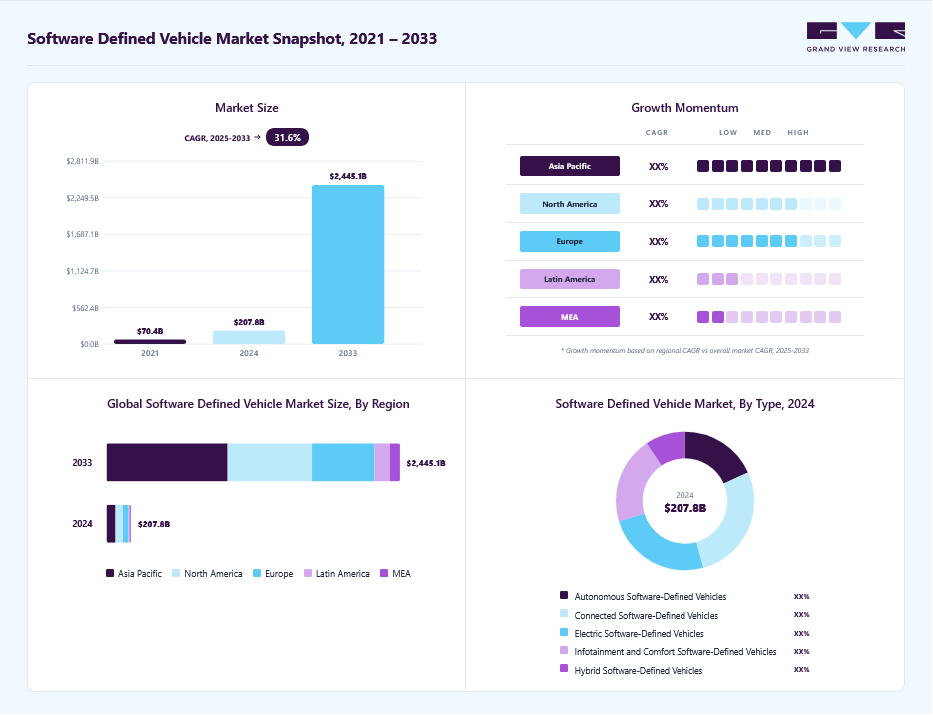
Task: Click the dark Autonomous donut slice
Action: pyautogui.click(x=716, y=455)
